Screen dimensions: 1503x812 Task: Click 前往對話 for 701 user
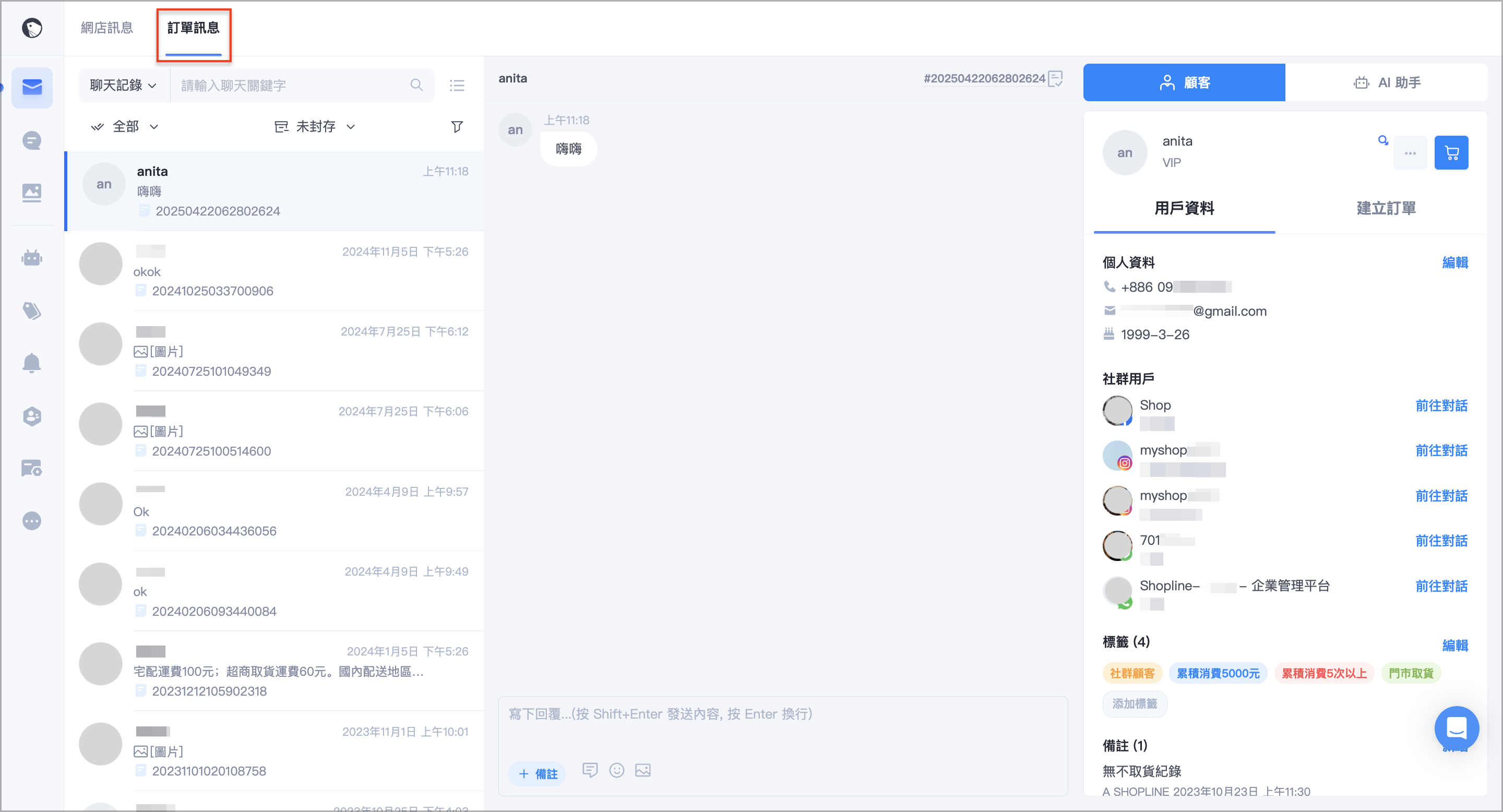click(1441, 541)
